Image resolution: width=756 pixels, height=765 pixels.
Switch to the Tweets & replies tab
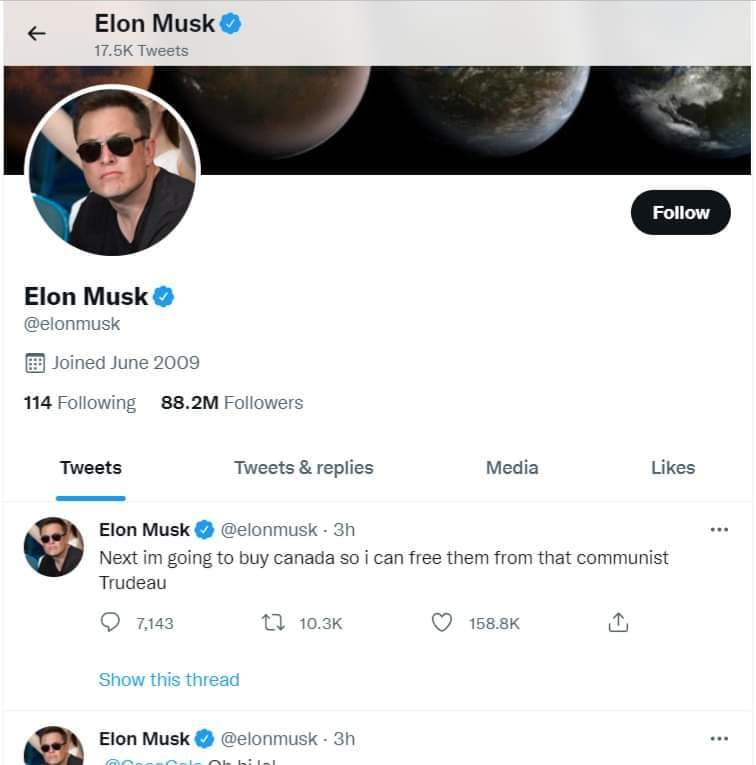tap(303, 467)
